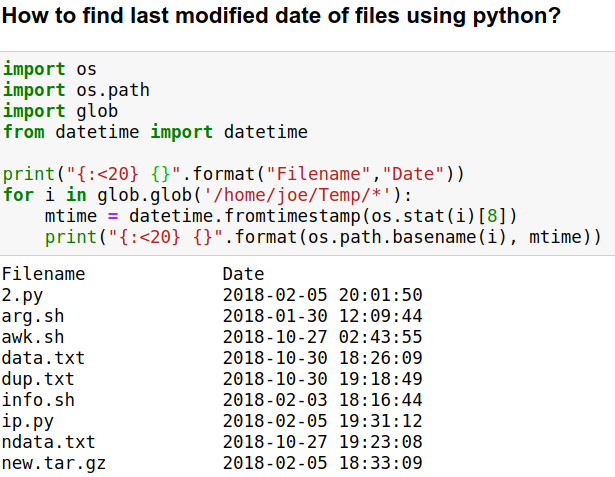Click the date '2018-10-30 19:18:49'
This screenshot has width=615, height=477.
click(x=322, y=379)
